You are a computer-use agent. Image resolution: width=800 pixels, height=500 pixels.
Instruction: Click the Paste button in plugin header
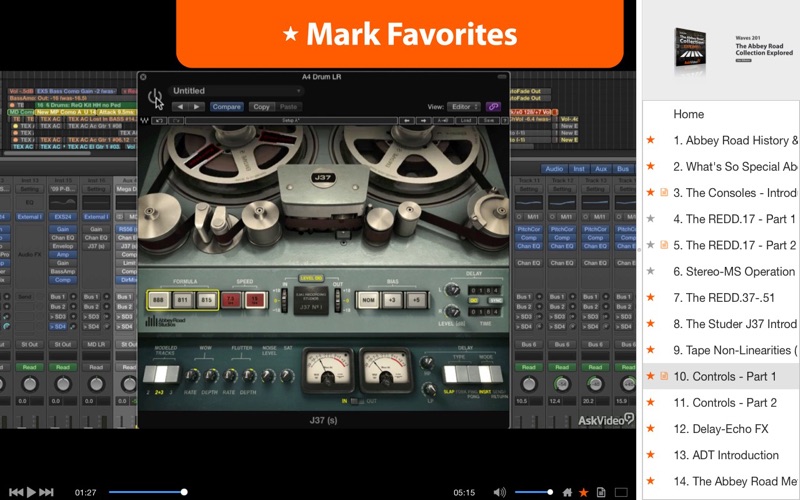[288, 107]
